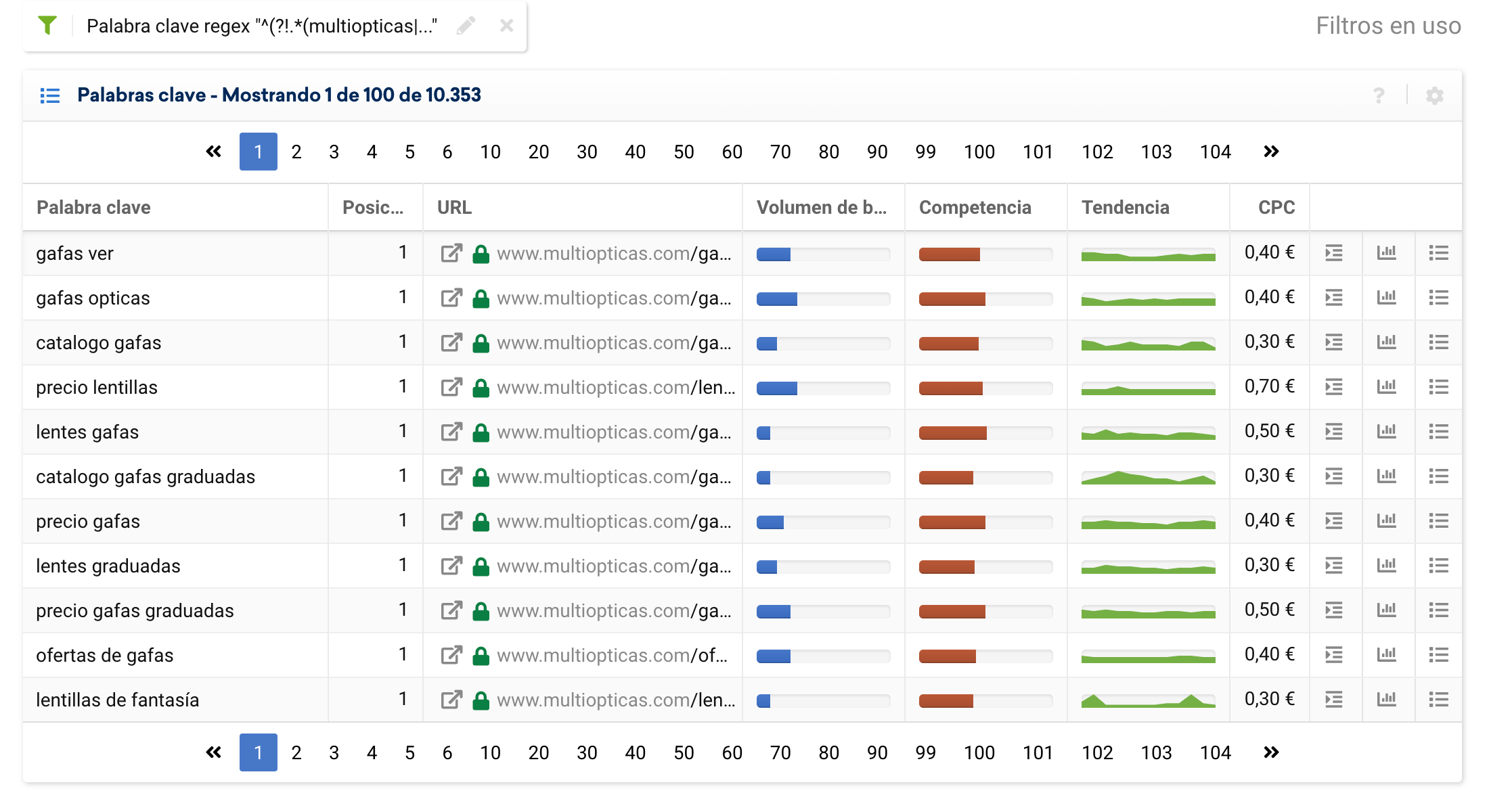Go to first page in top pagination
This screenshot has width=1489, height=812.
[x=214, y=152]
